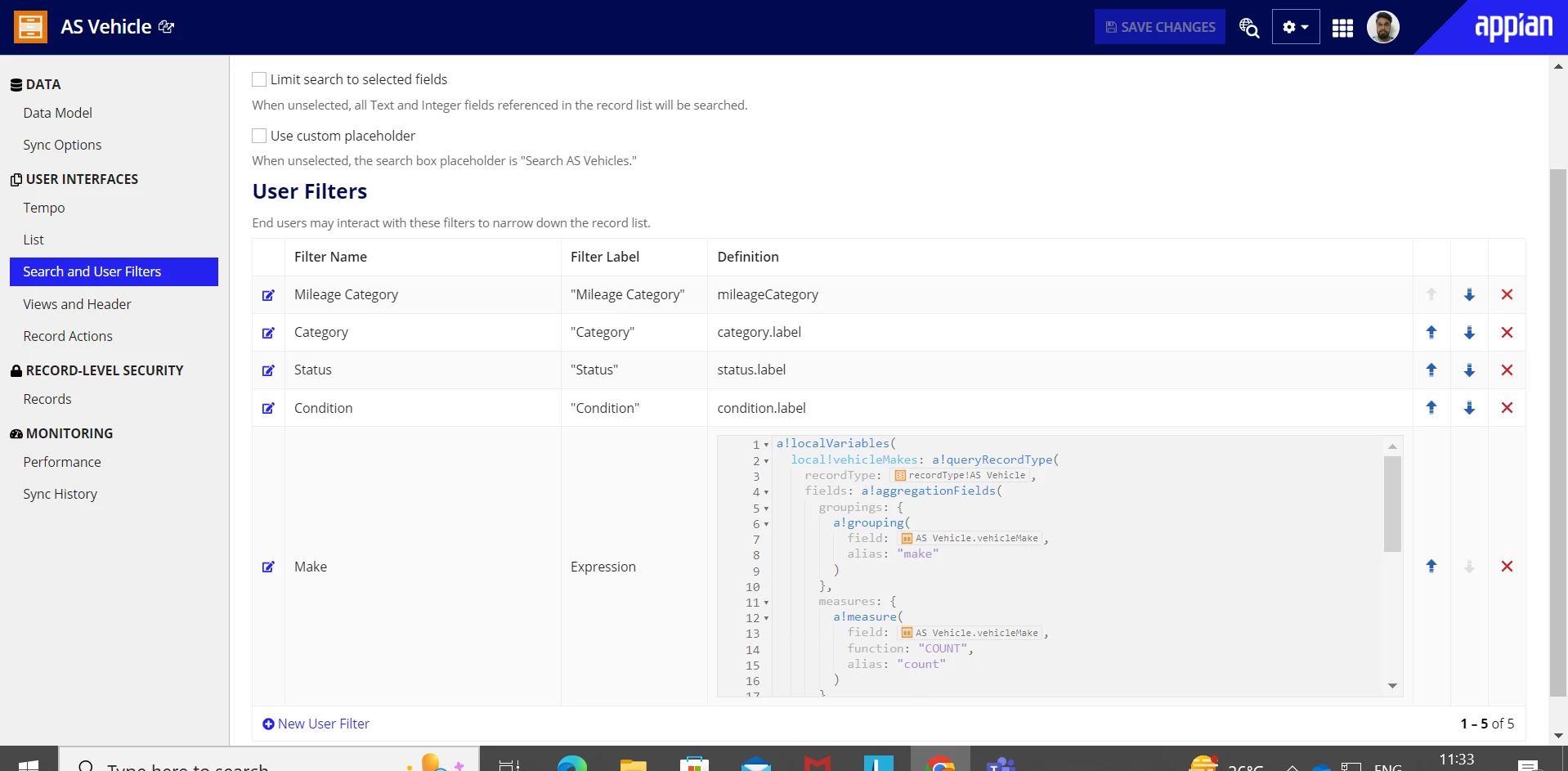This screenshot has width=1568, height=771.
Task: Collapse code line 12 a!measure fold
Action: 766,618
